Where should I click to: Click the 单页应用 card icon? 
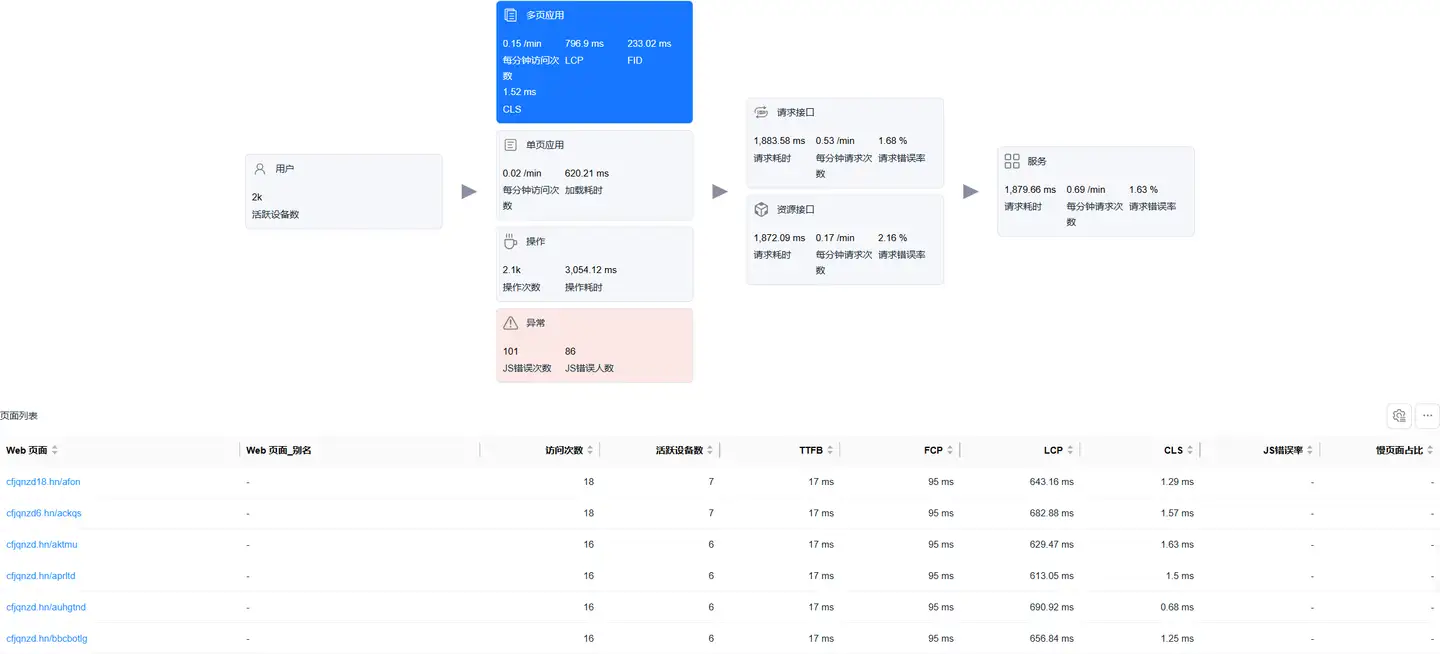pos(510,145)
